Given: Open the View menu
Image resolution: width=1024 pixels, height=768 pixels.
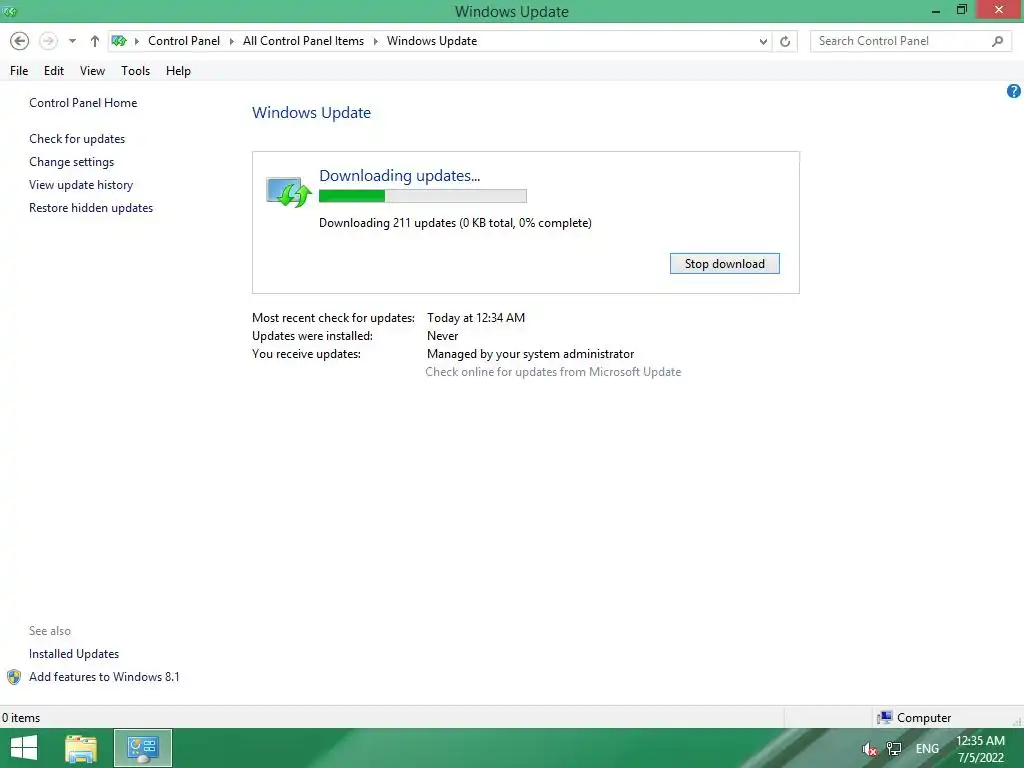Looking at the screenshot, I should (x=92, y=71).
